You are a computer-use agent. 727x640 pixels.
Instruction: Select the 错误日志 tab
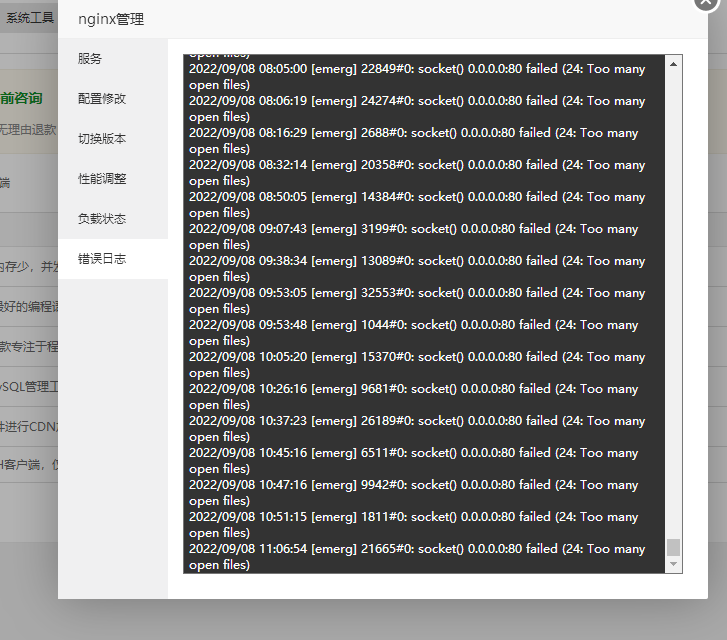[x=113, y=259]
